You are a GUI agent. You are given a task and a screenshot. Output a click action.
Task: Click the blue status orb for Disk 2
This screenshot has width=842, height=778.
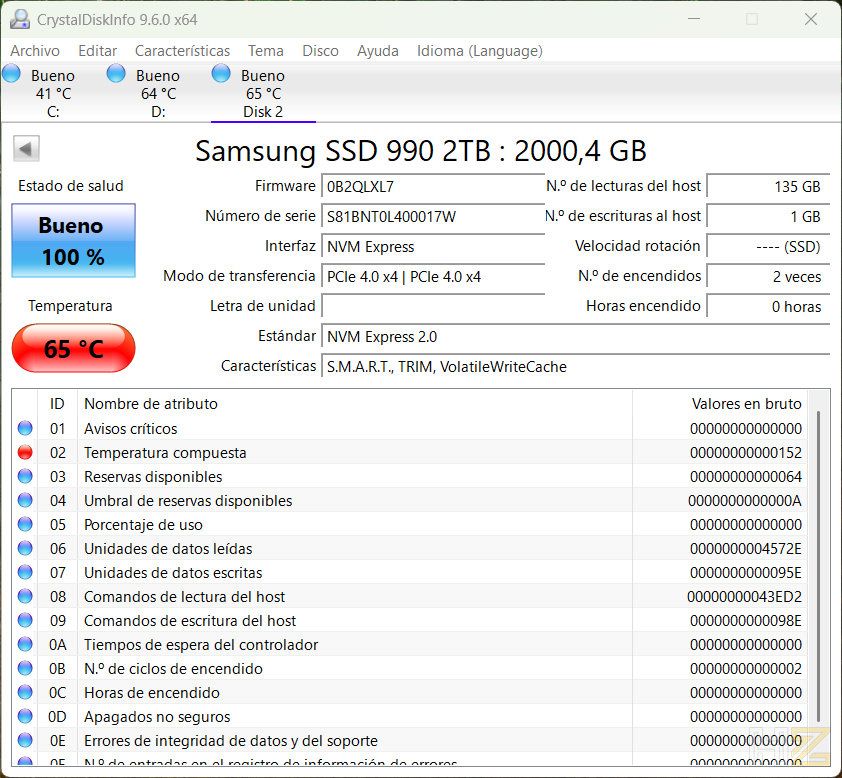click(x=221, y=74)
